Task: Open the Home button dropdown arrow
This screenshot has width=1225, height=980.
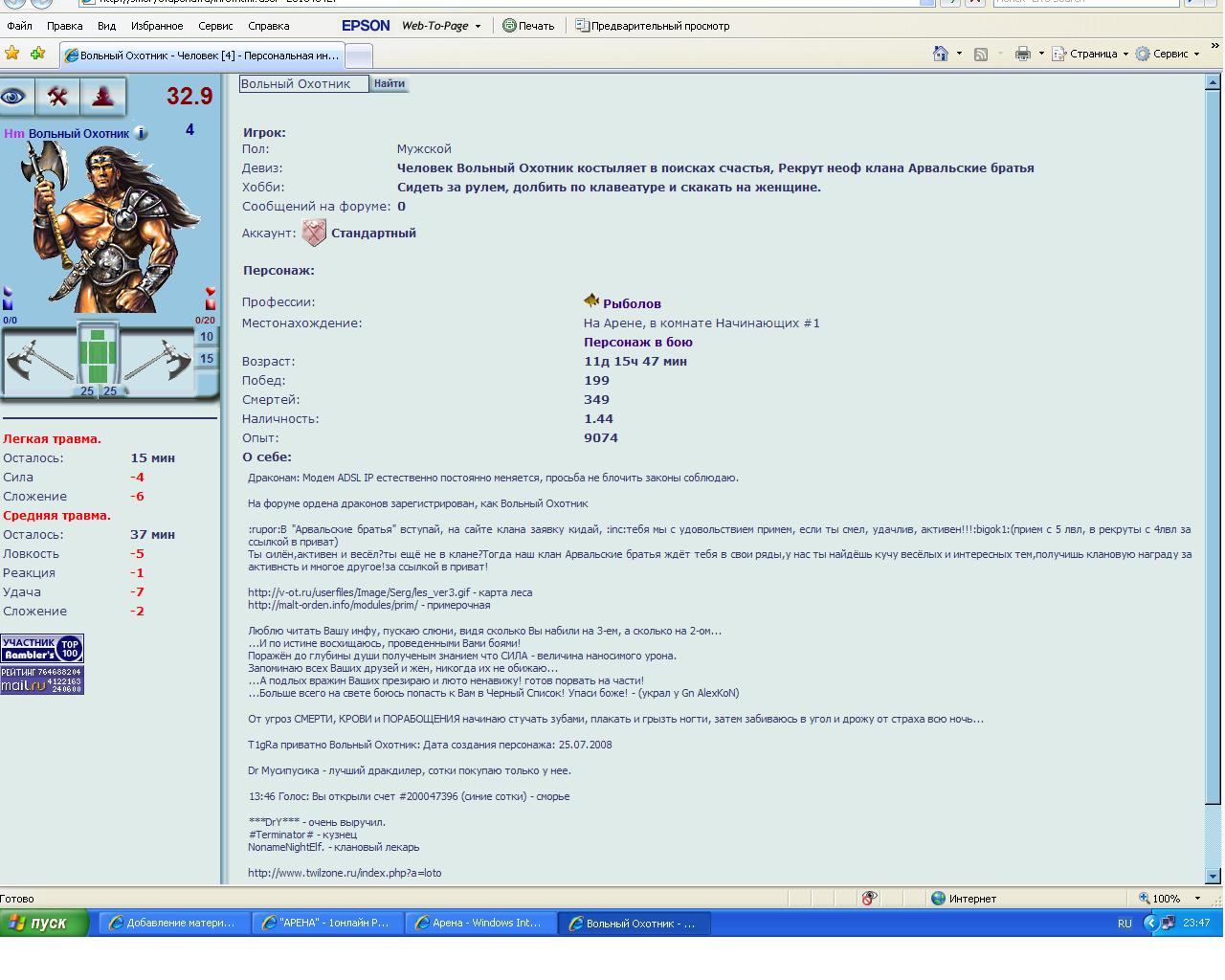Action: (959, 54)
